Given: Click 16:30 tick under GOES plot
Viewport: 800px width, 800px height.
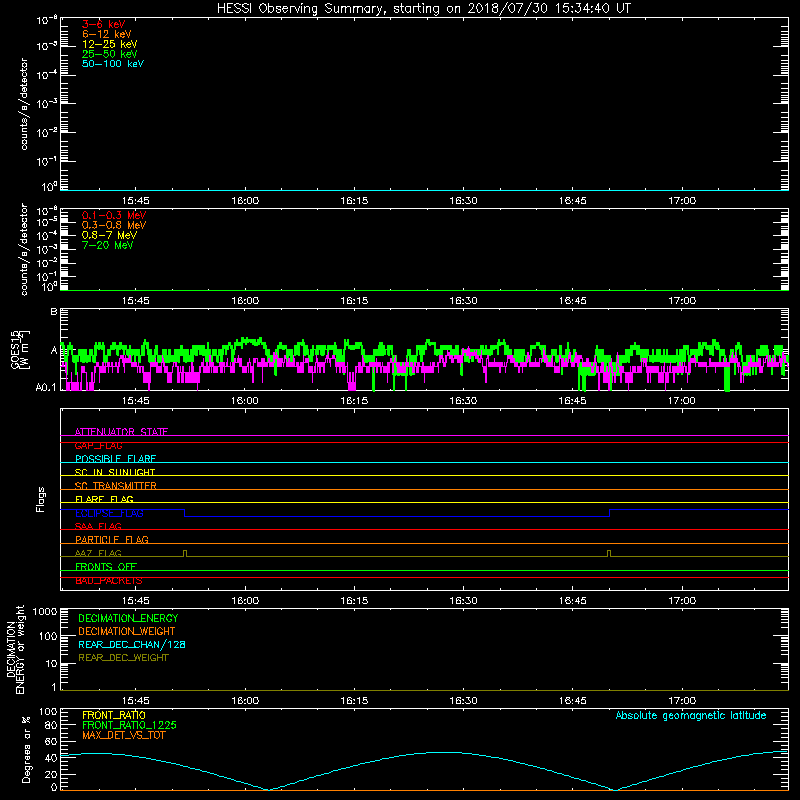Looking at the screenshot, I should point(463,401).
